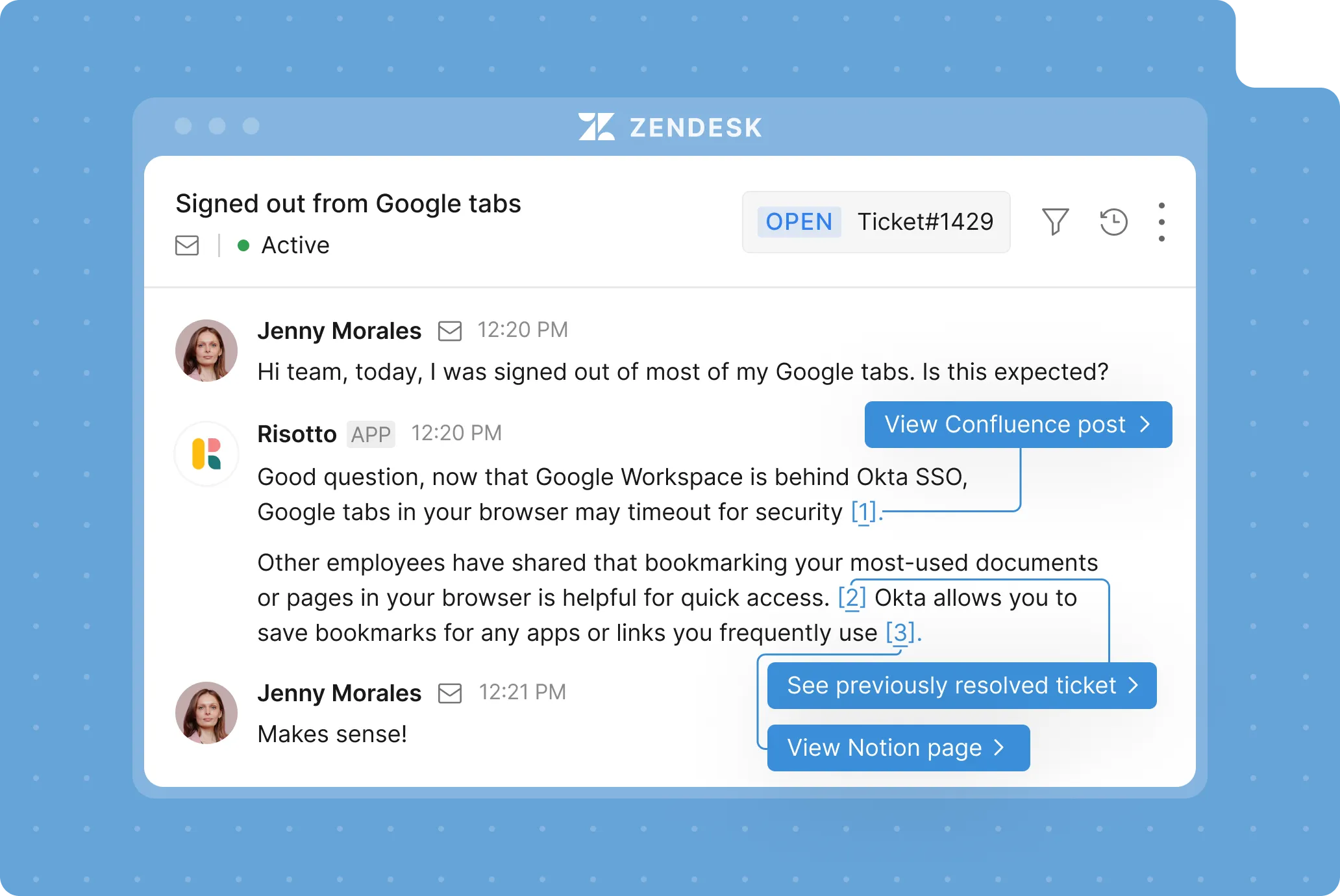This screenshot has height=896, width=1340.
Task: Click the 12:20 PM timestamp on Risotto's message
Action: pos(456,433)
